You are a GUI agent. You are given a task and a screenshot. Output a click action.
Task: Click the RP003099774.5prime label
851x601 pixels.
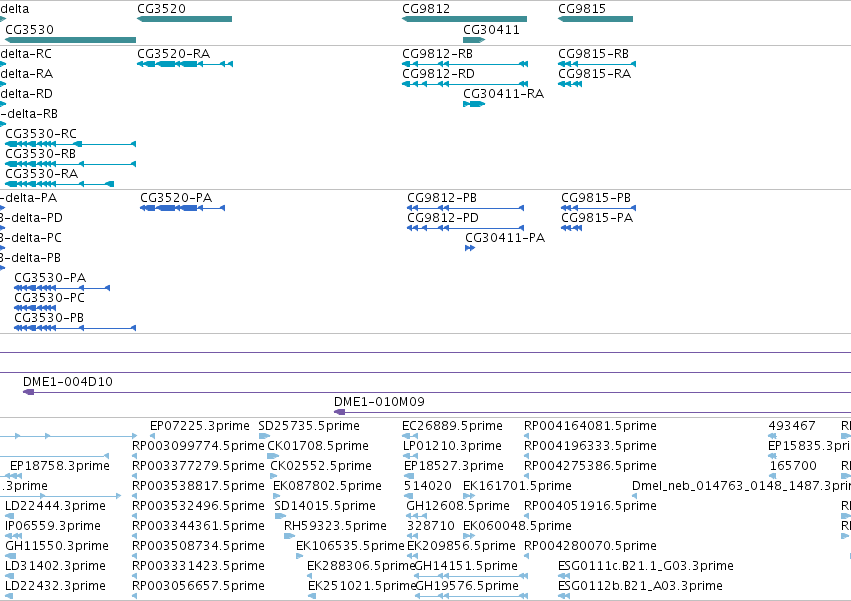(x=198, y=446)
